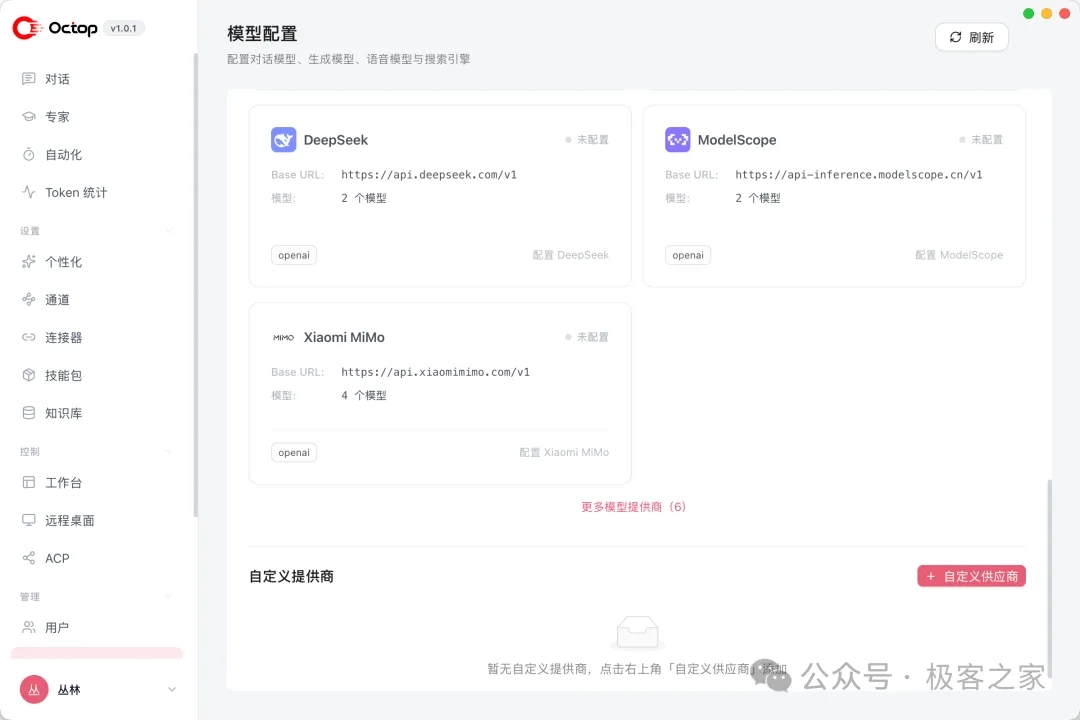The image size is (1080, 720).
Task: Click DeepSeek 未配置 status label
Action: (x=587, y=139)
